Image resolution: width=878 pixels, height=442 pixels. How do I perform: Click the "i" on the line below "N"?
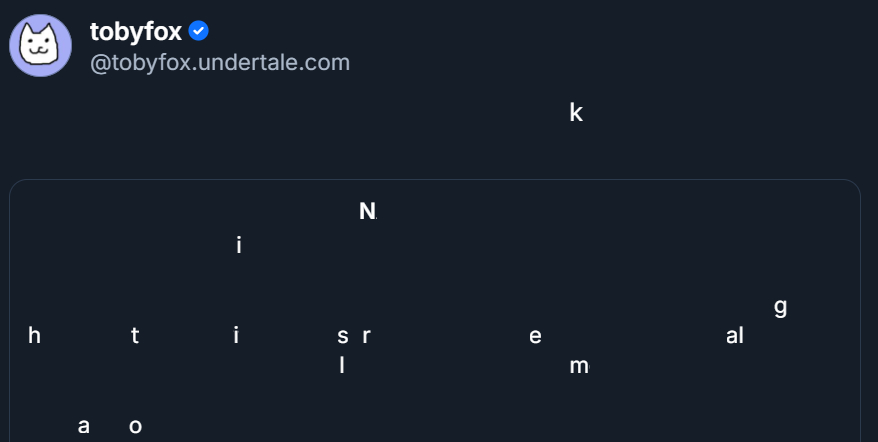[239, 244]
